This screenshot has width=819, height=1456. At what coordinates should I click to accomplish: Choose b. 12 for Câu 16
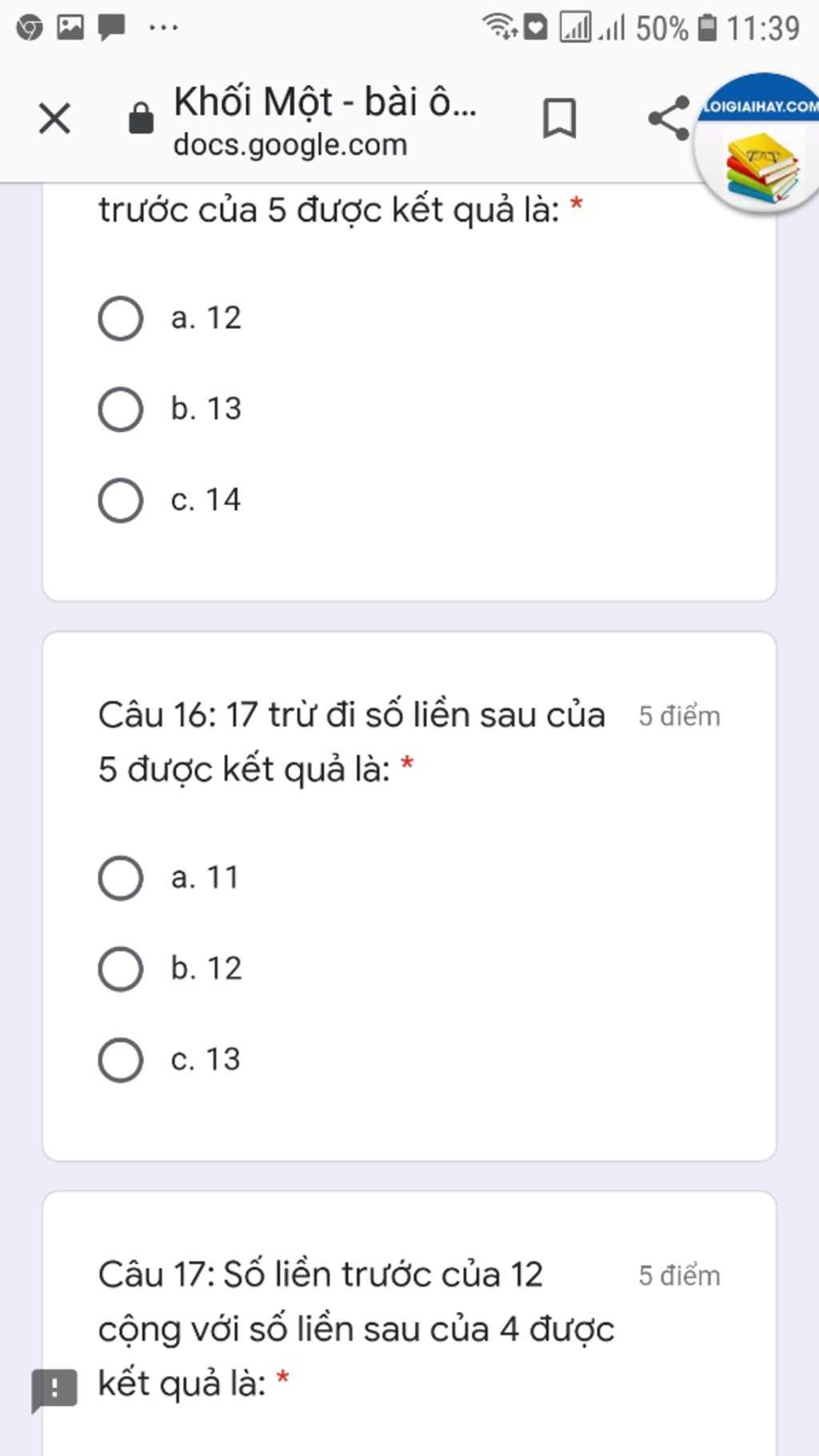[170, 970]
